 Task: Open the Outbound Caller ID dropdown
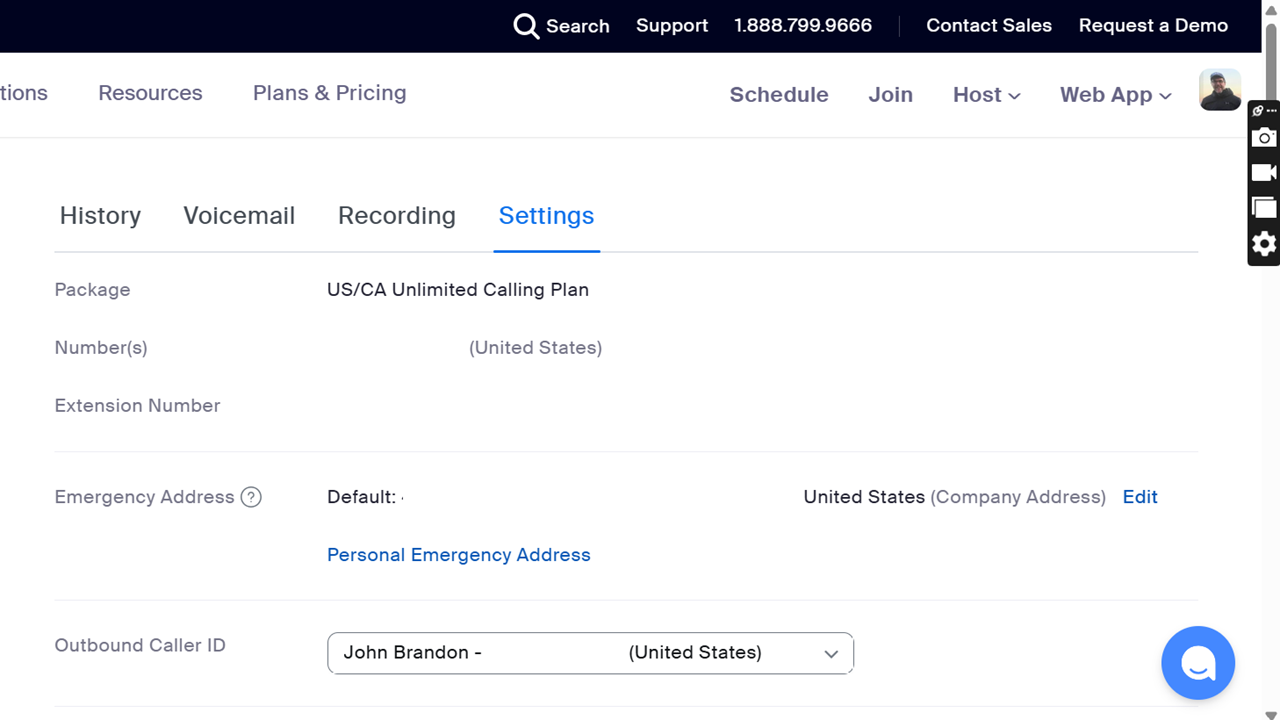(590, 653)
